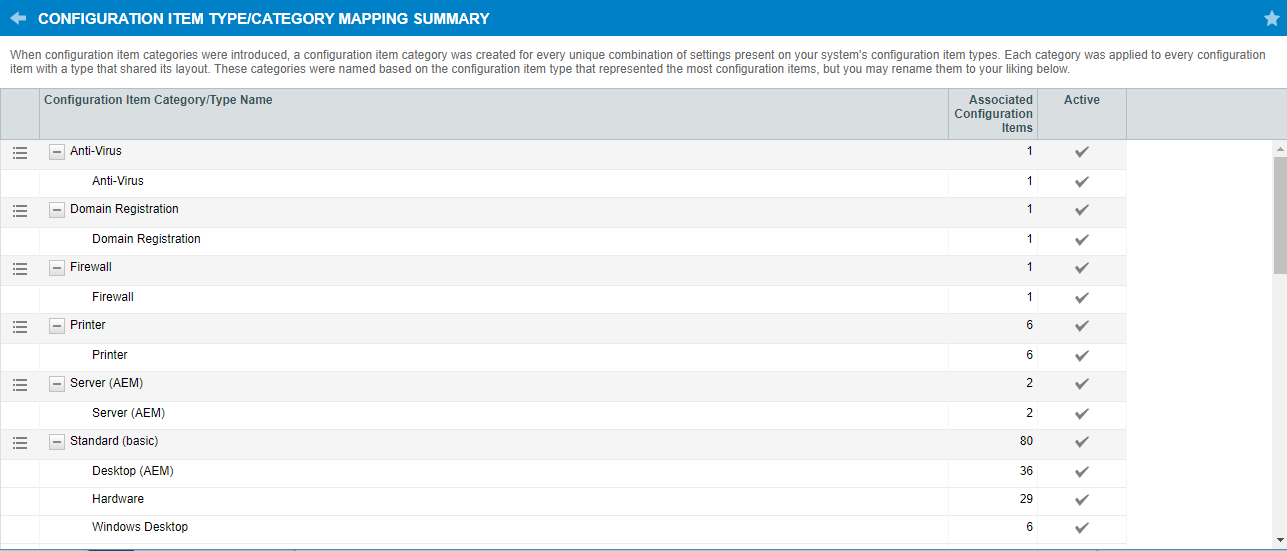Image resolution: width=1287 pixels, height=551 pixels.
Task: Open context menu icon for Domain Registration category
Action: (x=20, y=211)
